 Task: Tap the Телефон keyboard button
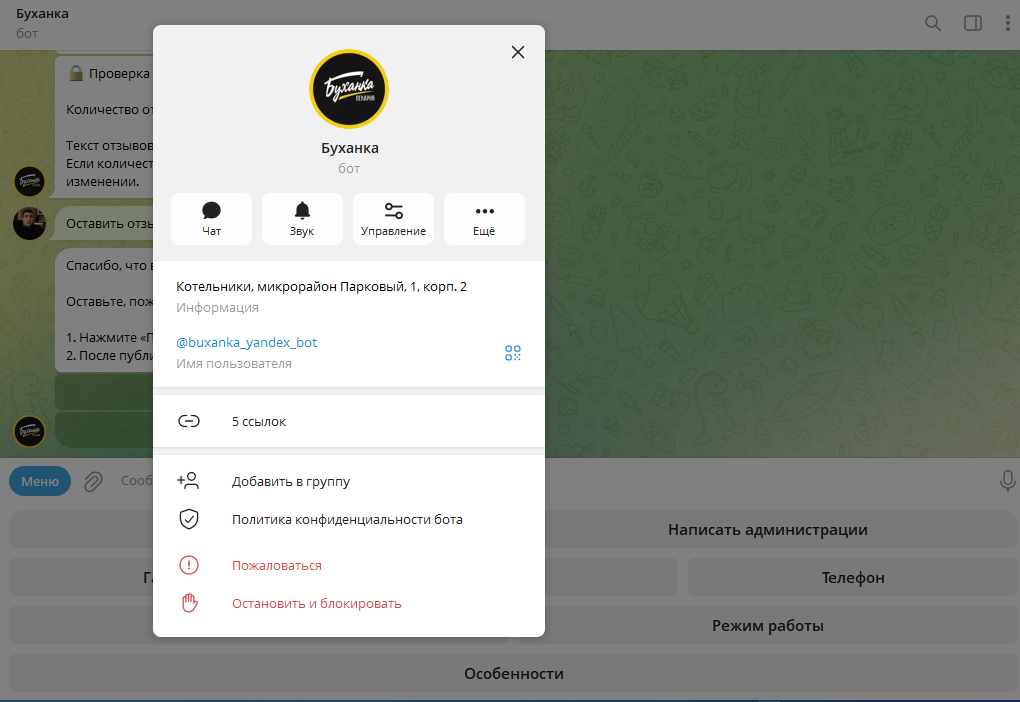853,578
